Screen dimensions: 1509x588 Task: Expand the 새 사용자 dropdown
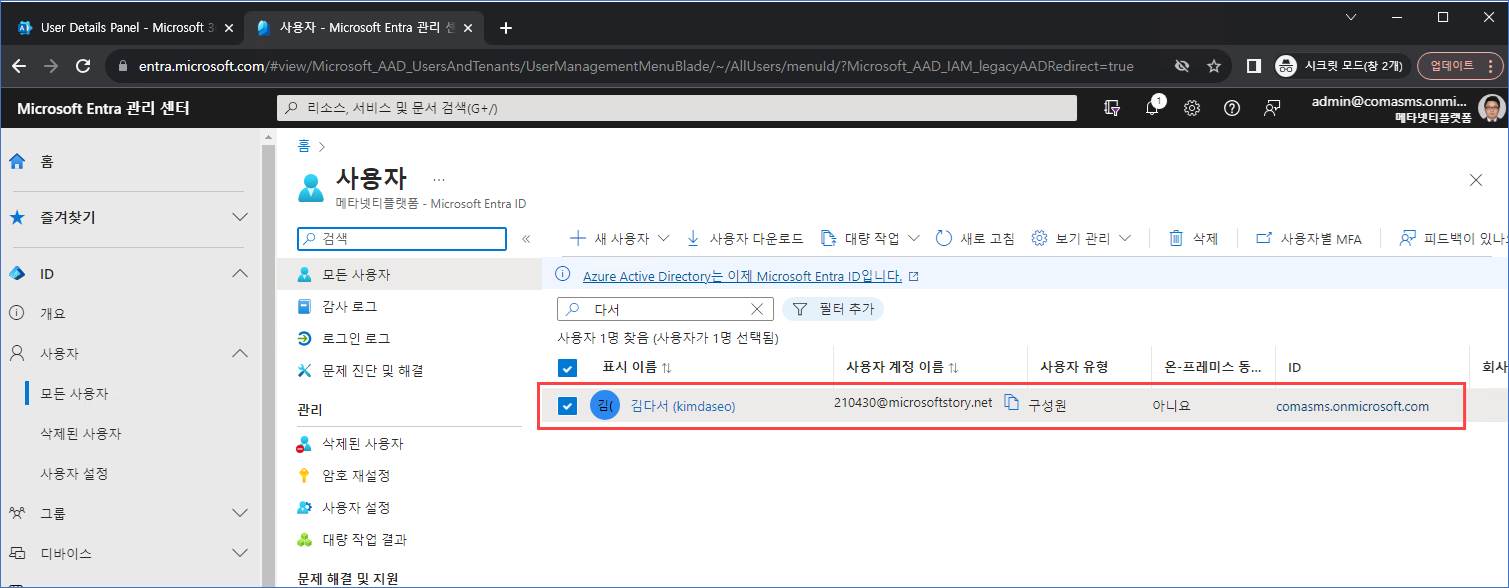tap(663, 239)
